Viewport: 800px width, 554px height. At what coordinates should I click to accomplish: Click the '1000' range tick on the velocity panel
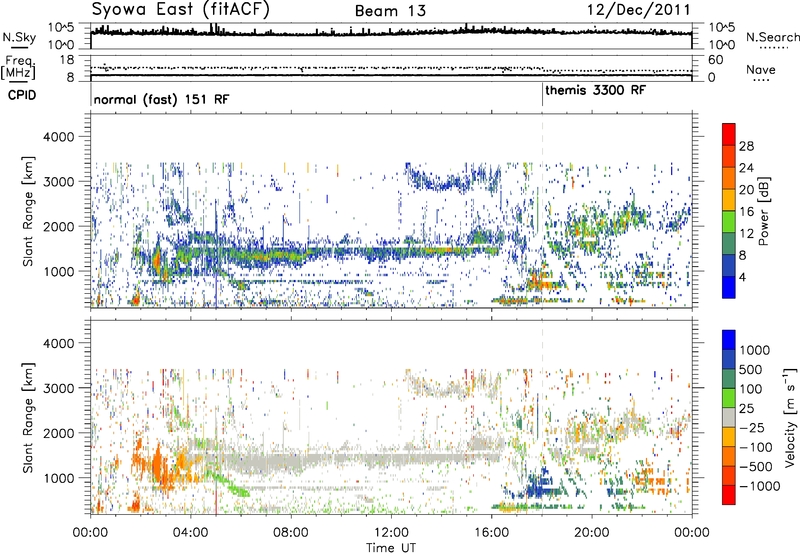[x=59, y=477]
